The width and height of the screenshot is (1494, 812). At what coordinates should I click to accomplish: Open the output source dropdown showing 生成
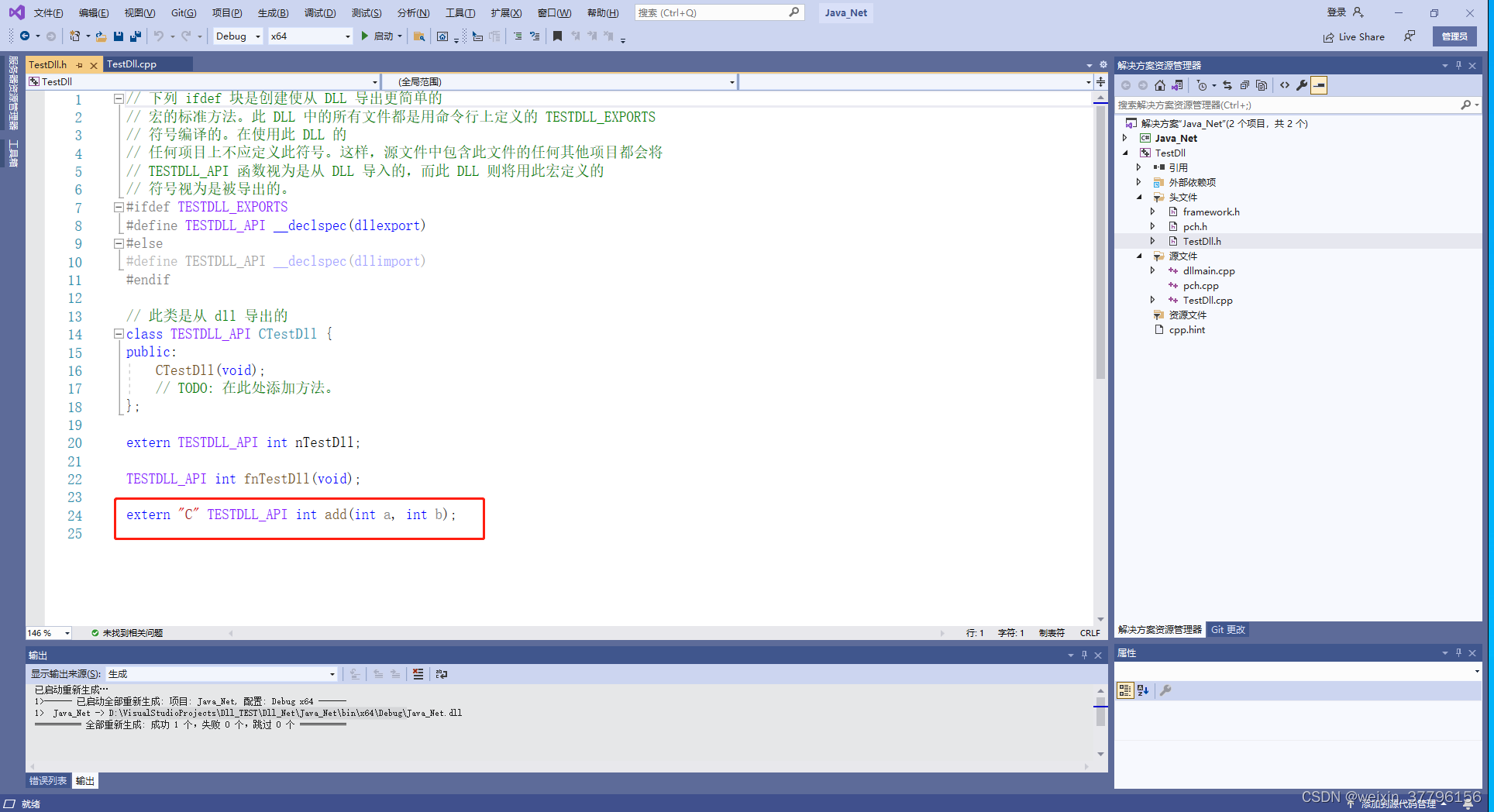tap(222, 674)
